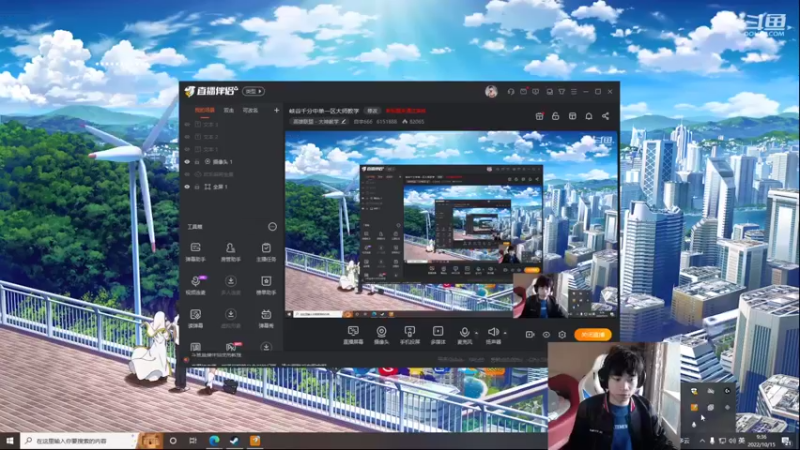
Task: Toggle visibility of the Text 3 source
Action: [x=187, y=124]
